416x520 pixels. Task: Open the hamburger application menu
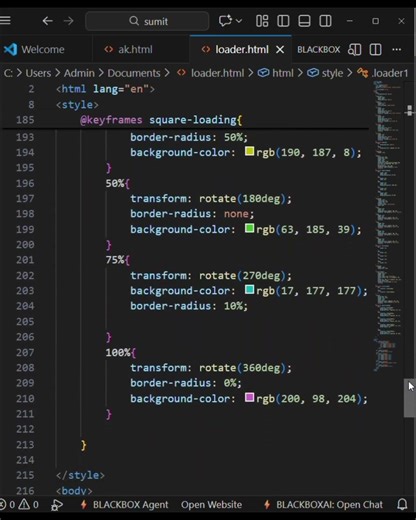point(5,21)
